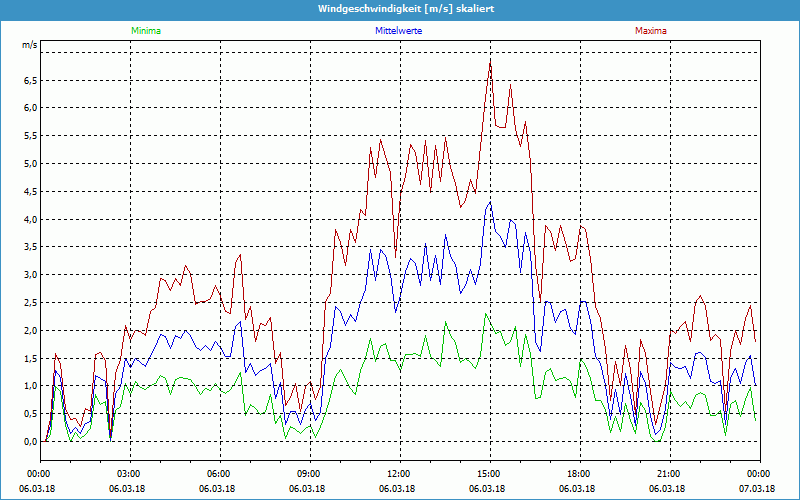
Task: Click the 0,0 y-axis value label
Action: click(29, 441)
